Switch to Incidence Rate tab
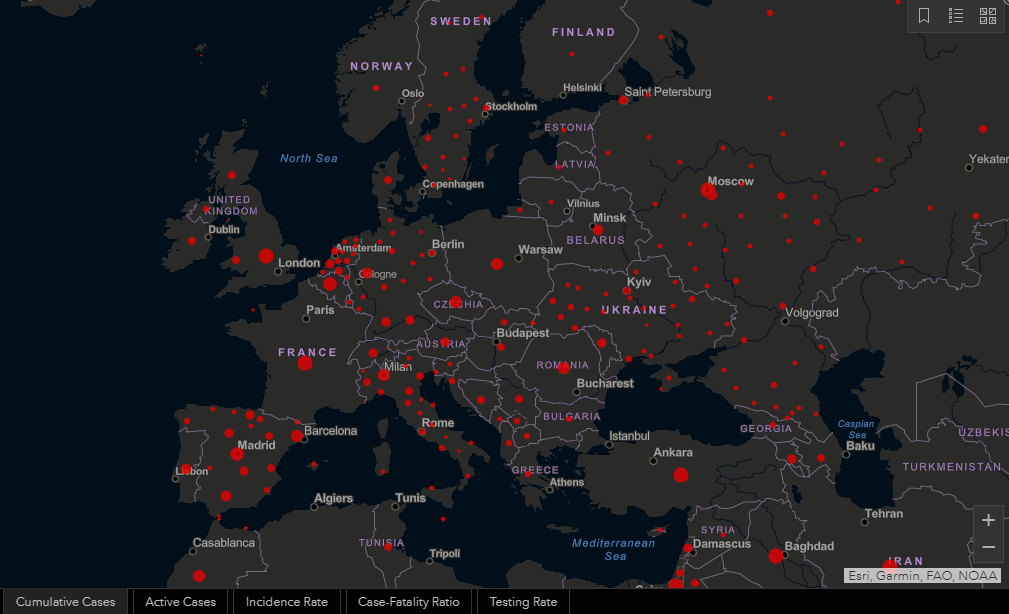Screen dimensions: 1009x614 [x=286, y=602]
